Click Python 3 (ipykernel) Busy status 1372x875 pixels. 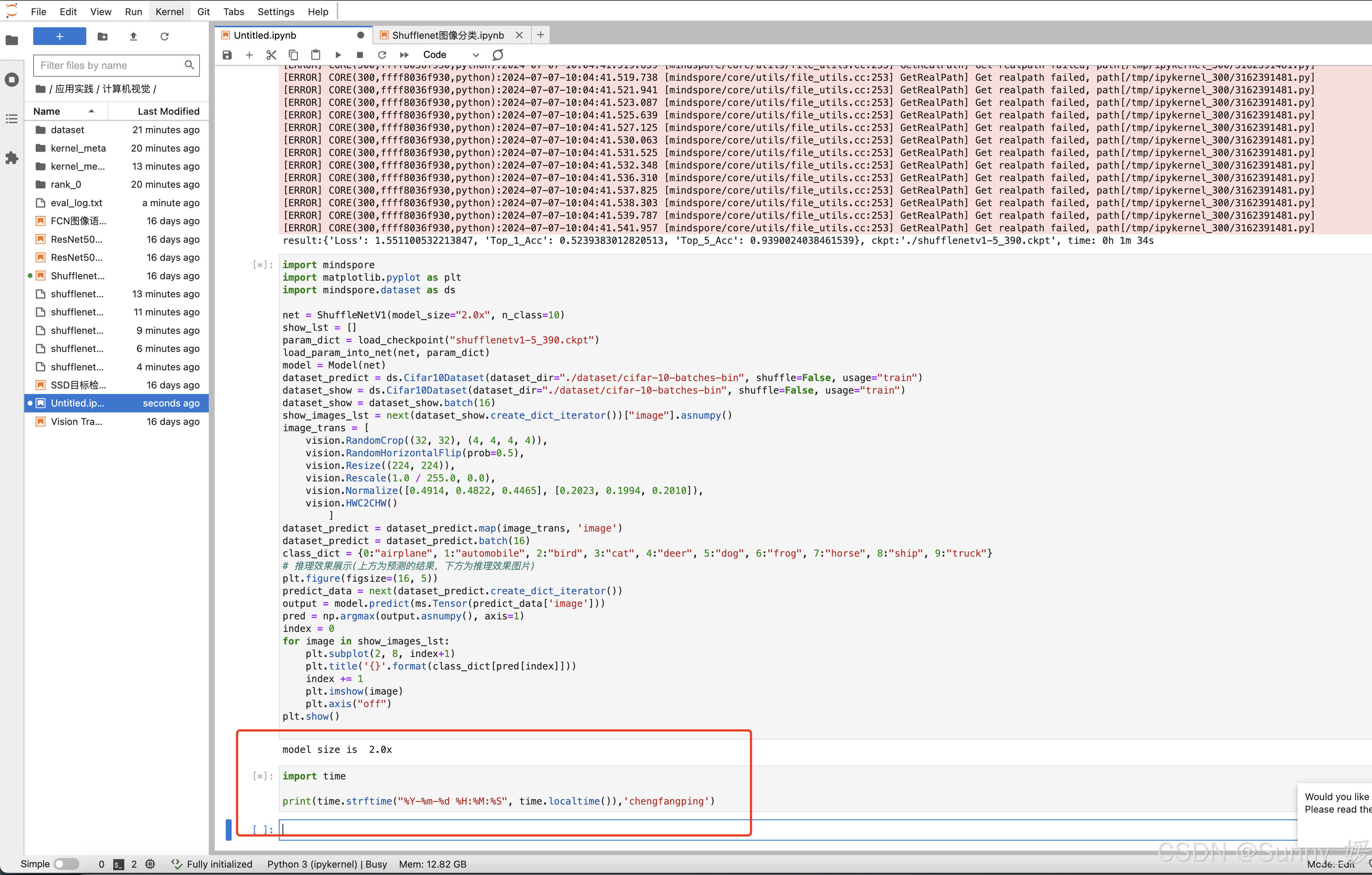[327, 864]
